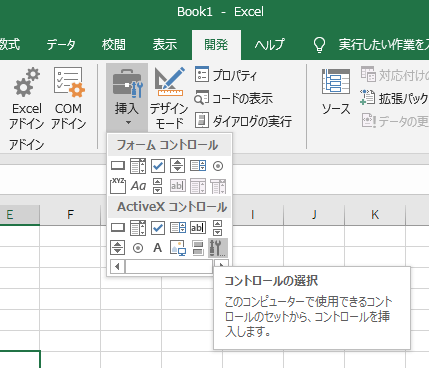Insert an ActiveX combo box
Image resolution: width=429 pixels, height=368 pixels.
click(138, 228)
